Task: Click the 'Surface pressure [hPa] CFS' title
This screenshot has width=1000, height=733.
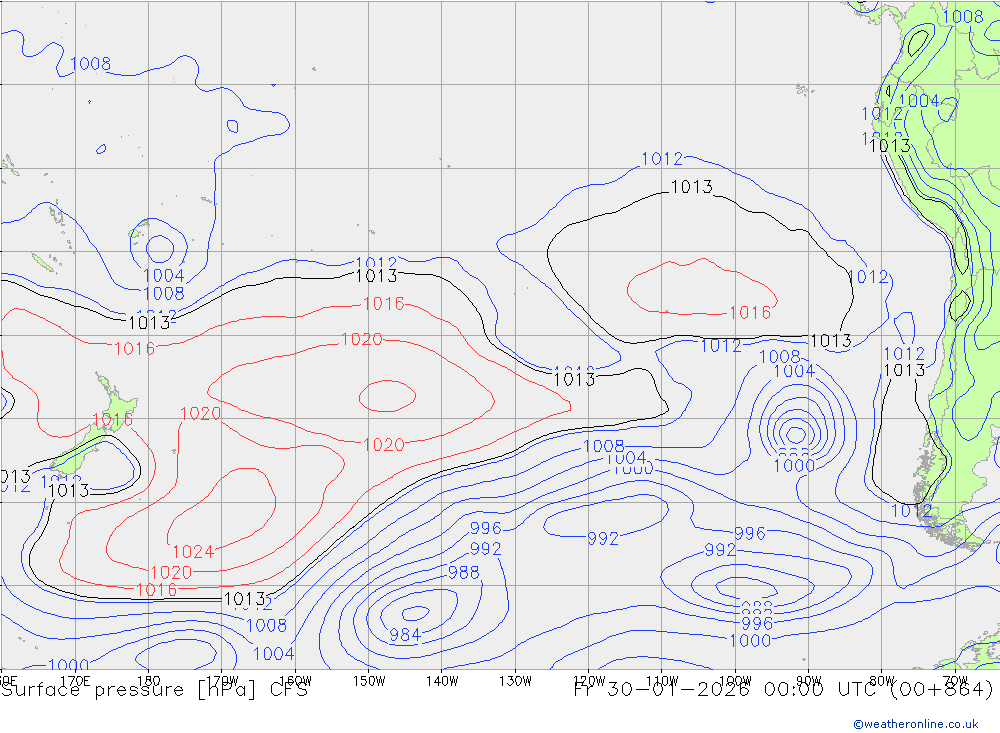Action: 154,690
